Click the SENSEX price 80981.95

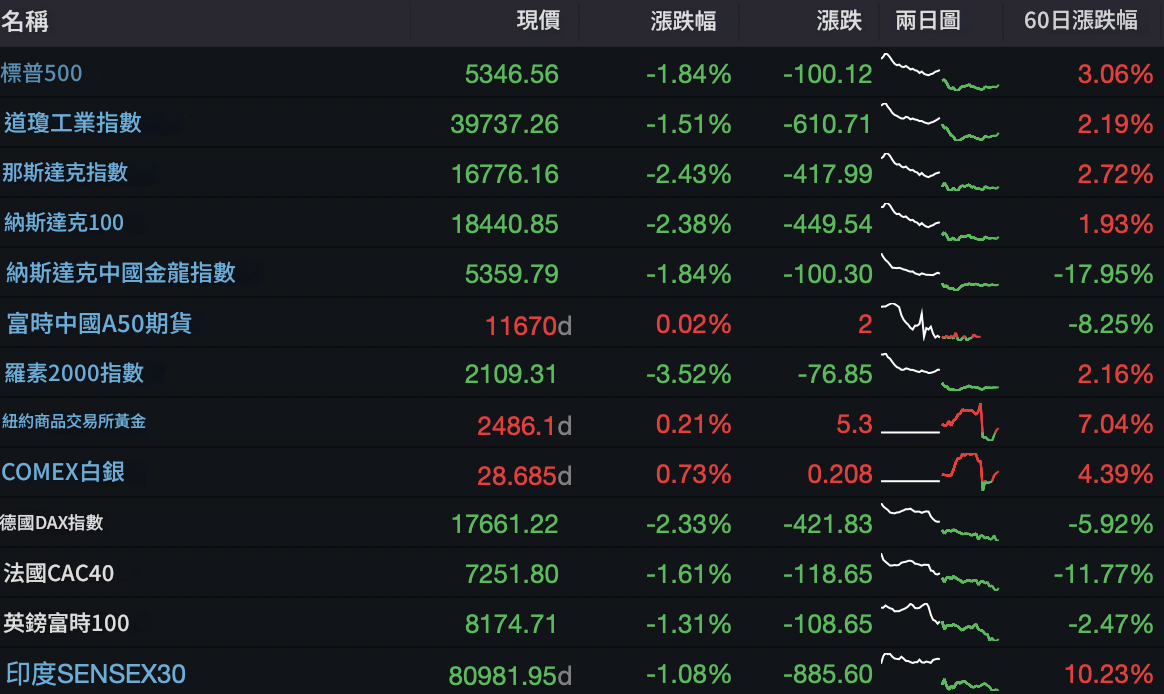[503, 675]
